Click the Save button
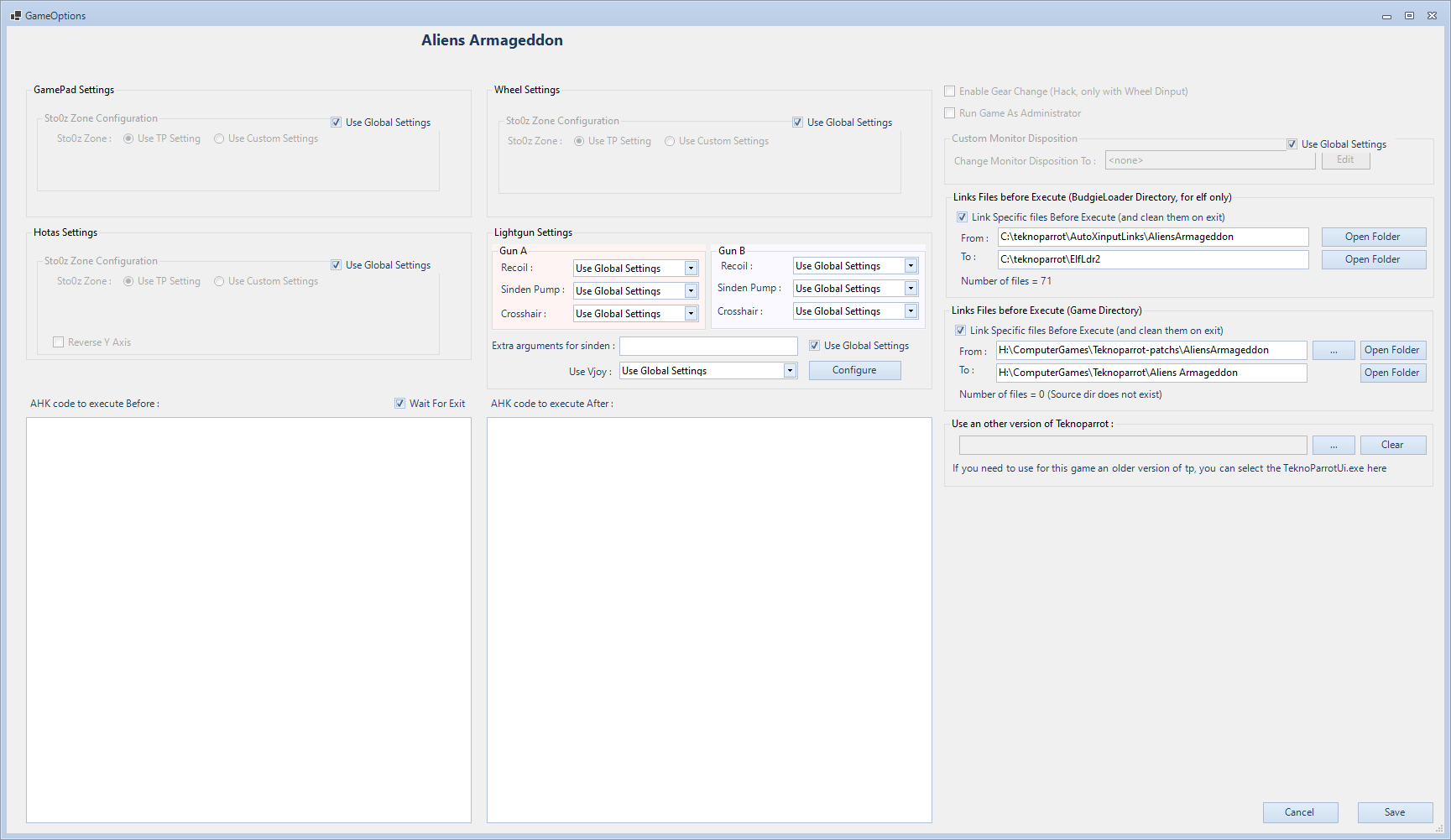The height and width of the screenshot is (840, 1451). coord(1395,812)
